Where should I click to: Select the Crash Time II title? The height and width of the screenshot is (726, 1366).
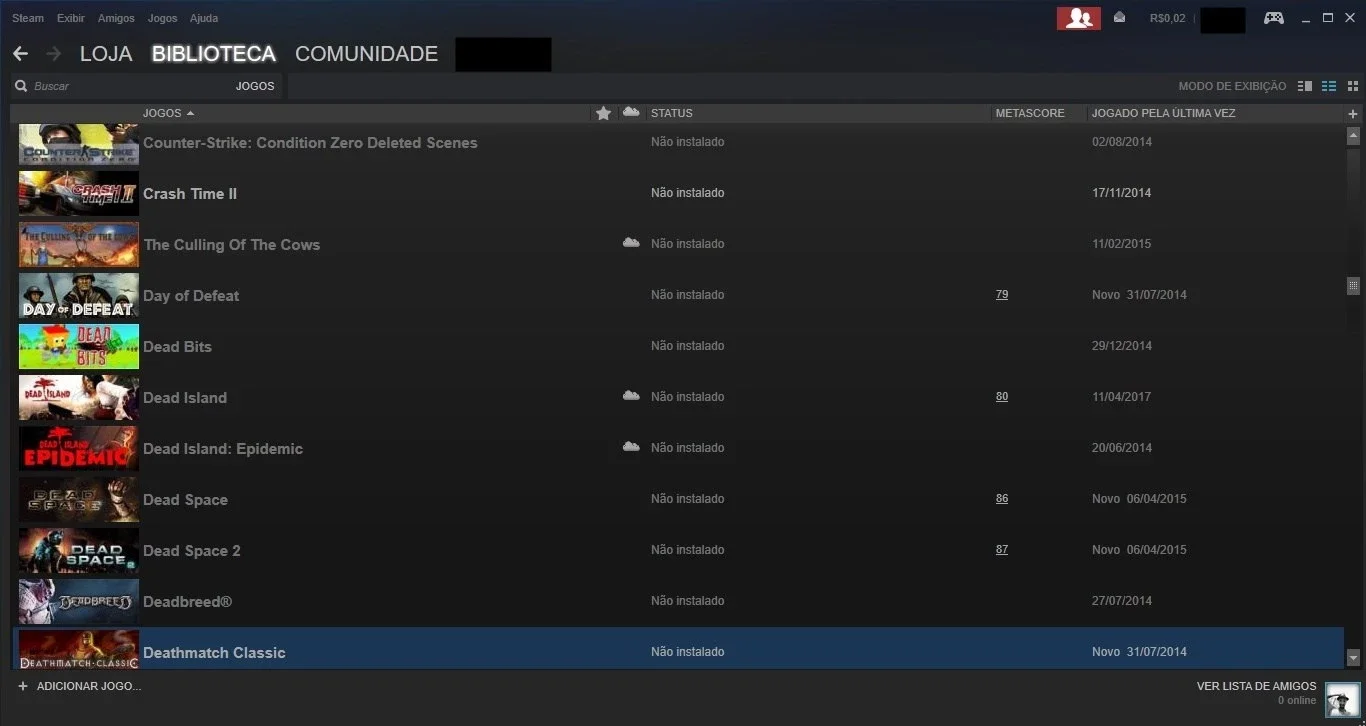pyautogui.click(x=190, y=194)
